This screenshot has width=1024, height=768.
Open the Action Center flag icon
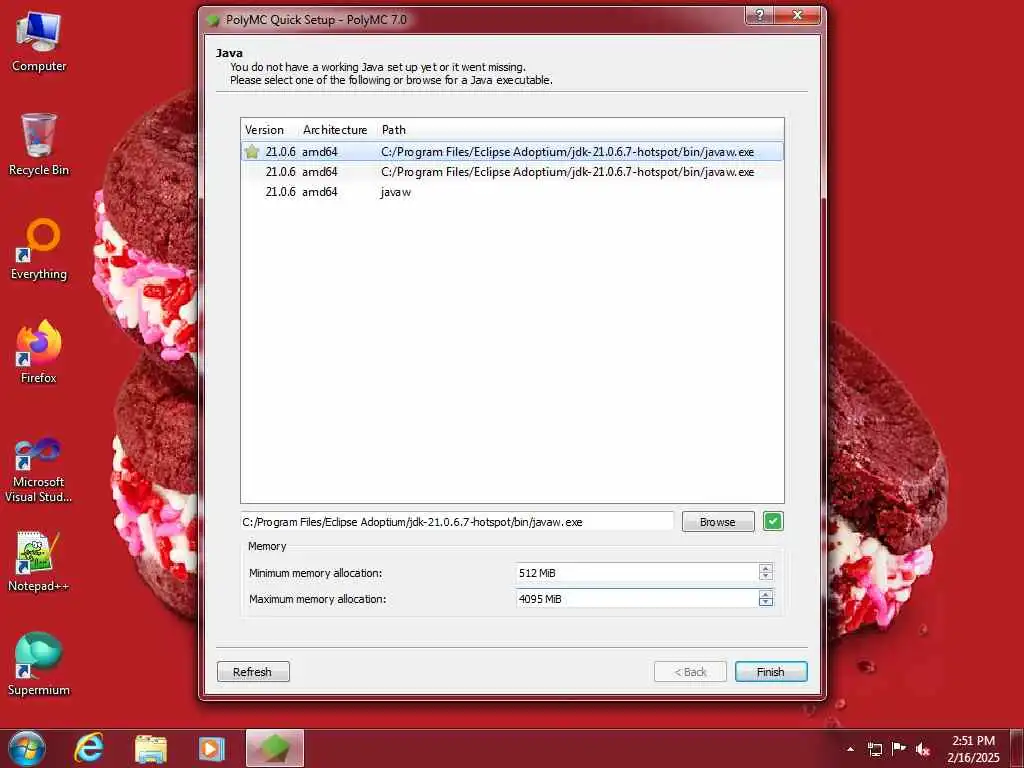(x=899, y=748)
